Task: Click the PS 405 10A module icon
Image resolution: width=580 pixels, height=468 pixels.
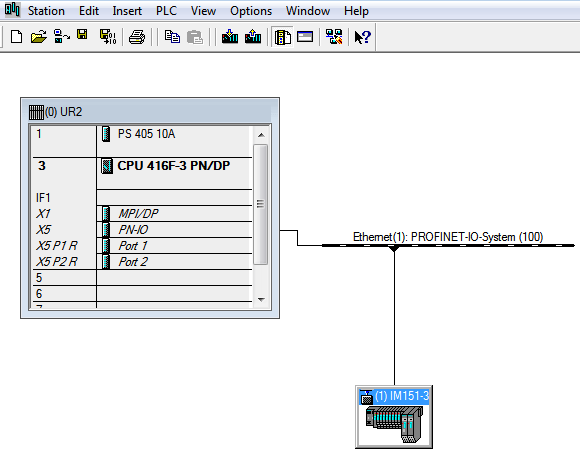Action: point(106,134)
